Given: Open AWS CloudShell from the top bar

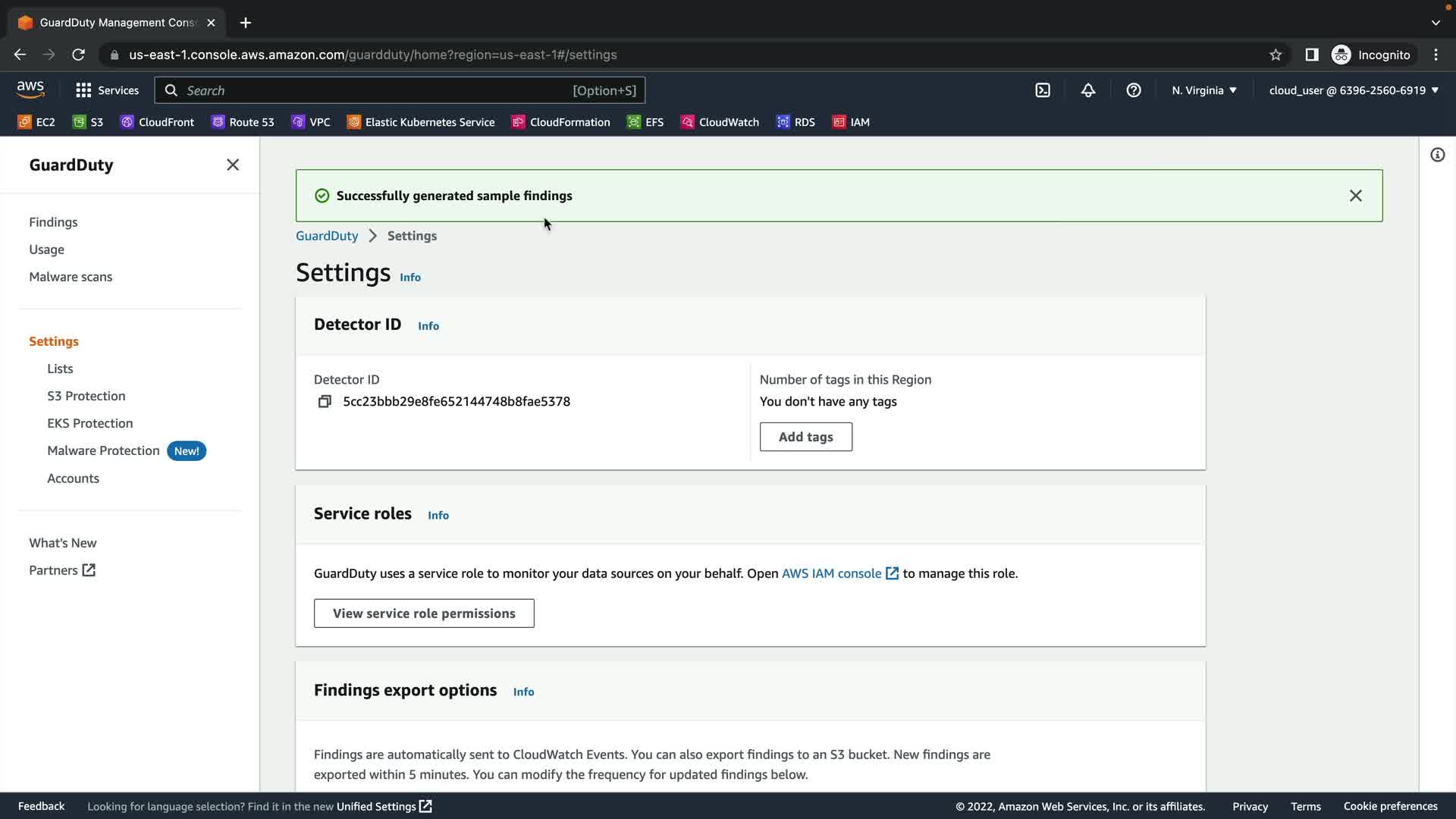Looking at the screenshot, I should 1043,90.
